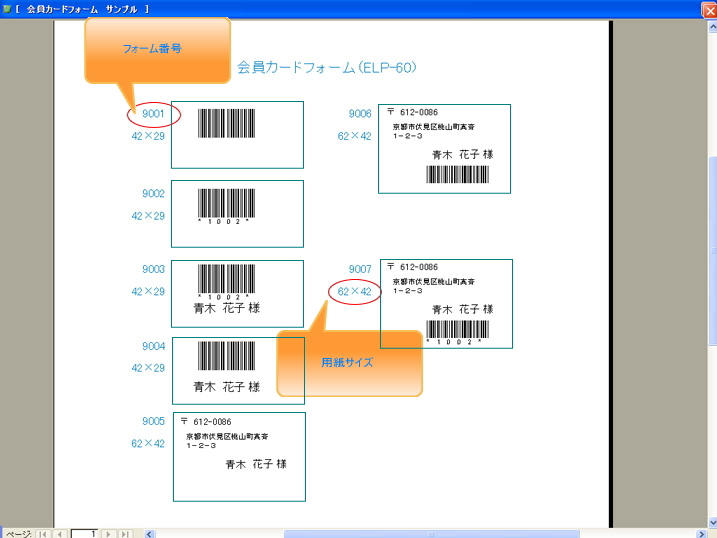Click the horizontal scrollbar thumb
The image size is (717, 538).
(x=431, y=534)
